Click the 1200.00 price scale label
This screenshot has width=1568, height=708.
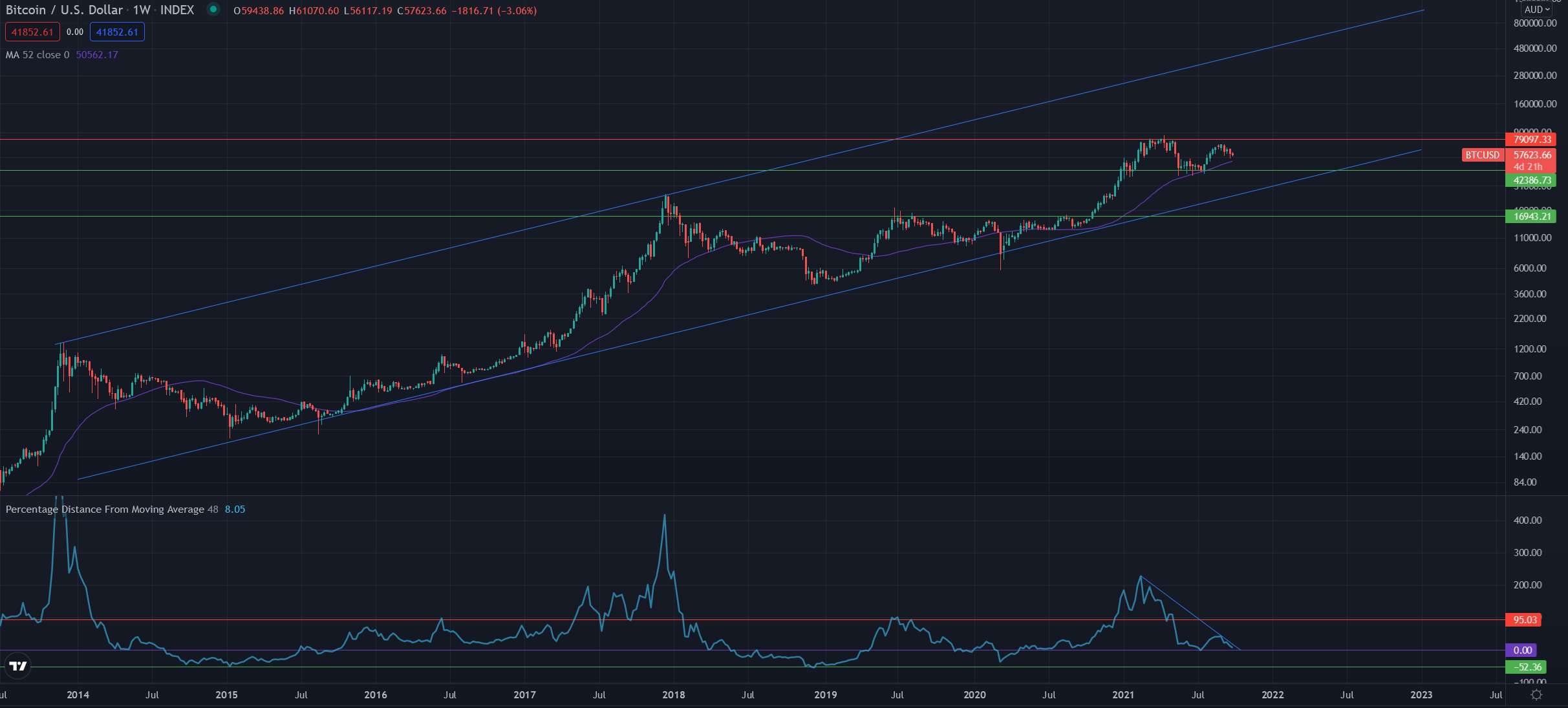coord(1530,349)
